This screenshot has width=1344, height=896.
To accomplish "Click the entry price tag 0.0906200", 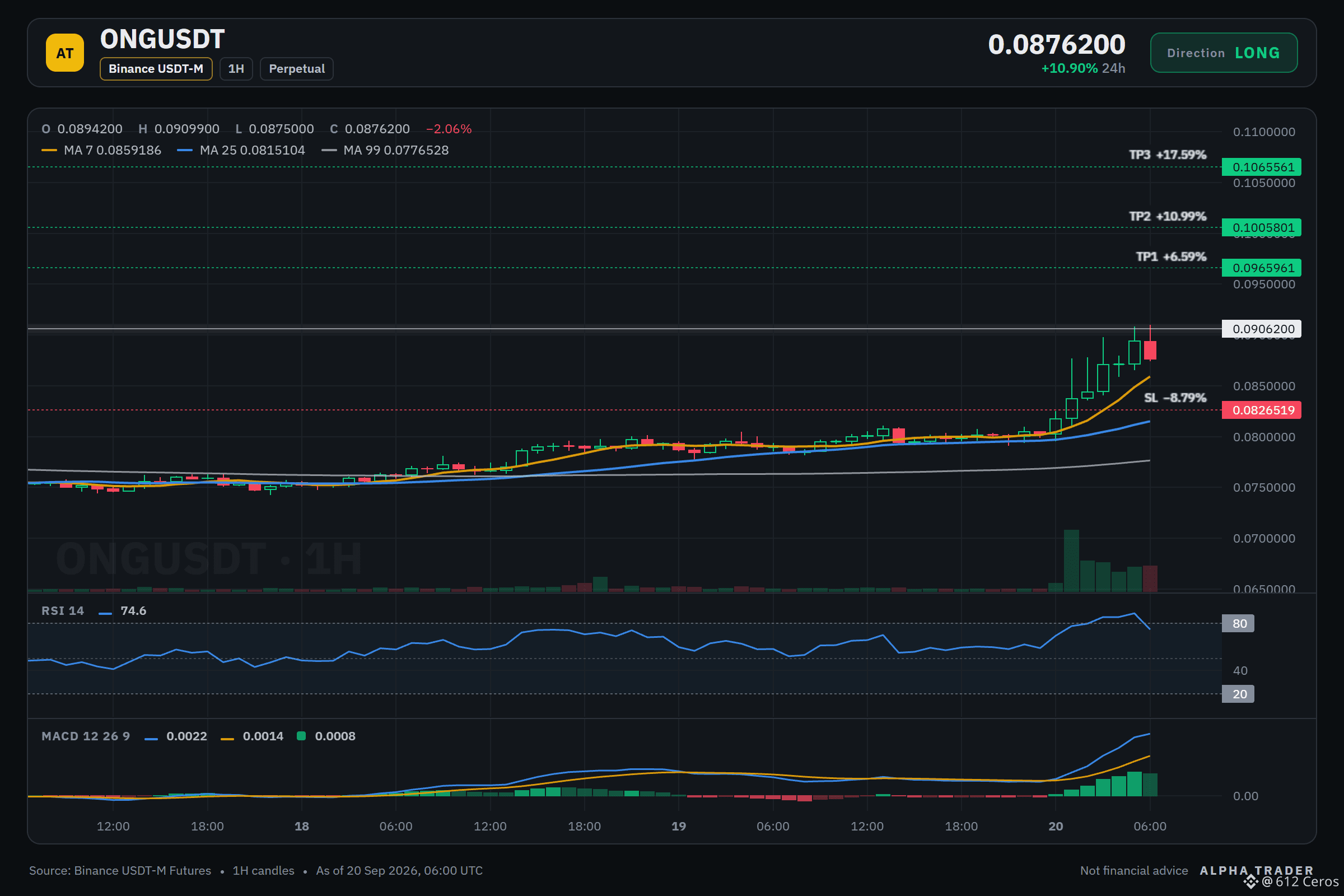I will tap(1261, 329).
